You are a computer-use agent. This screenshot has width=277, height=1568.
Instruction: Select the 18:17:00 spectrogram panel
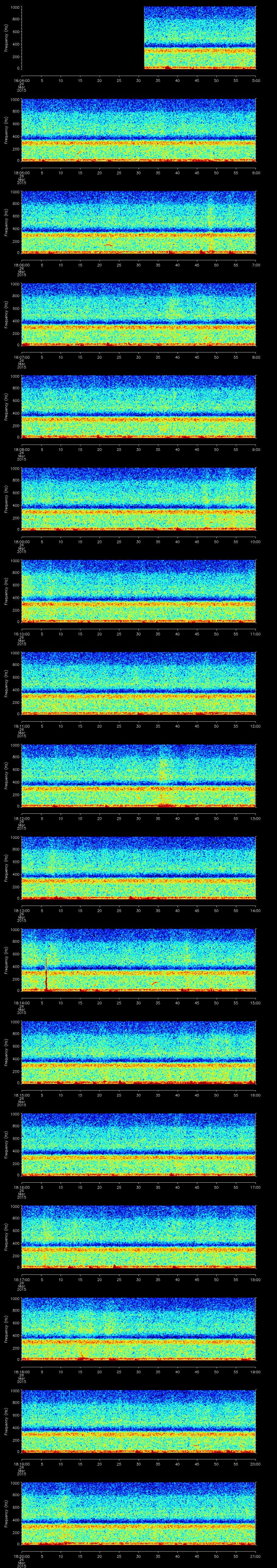pyautogui.click(x=138, y=1236)
